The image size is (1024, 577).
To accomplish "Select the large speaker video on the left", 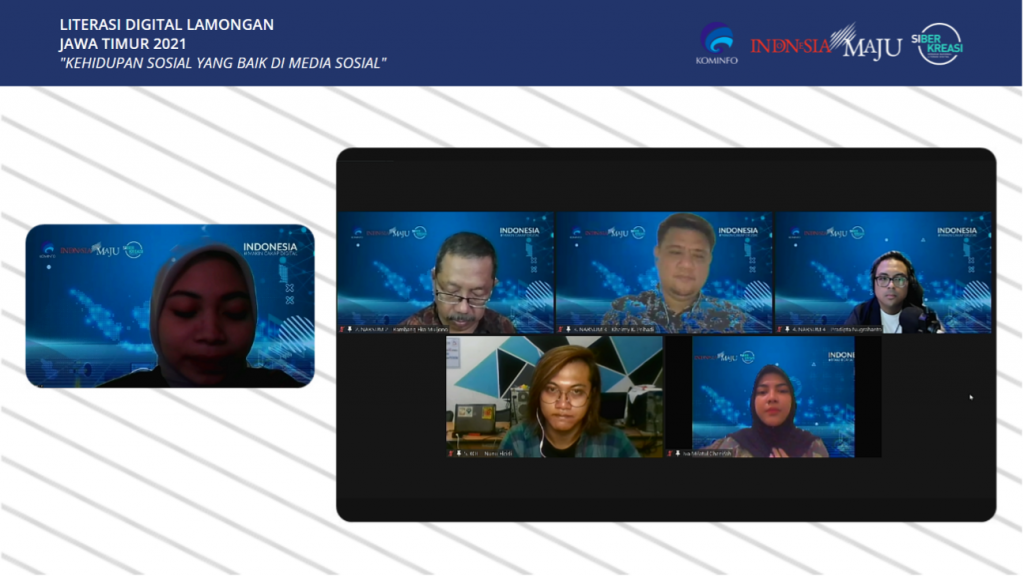I will [x=170, y=305].
